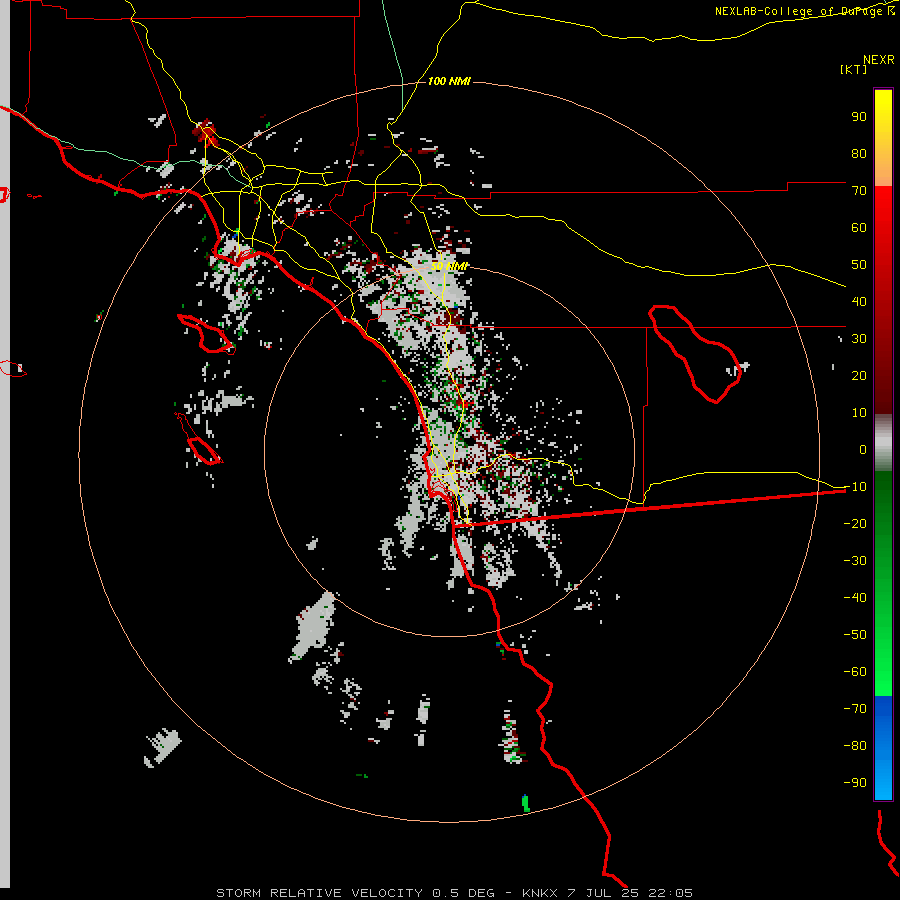This screenshot has width=900, height=900.
Task: Click the -20 scale value
Action: (x=855, y=523)
